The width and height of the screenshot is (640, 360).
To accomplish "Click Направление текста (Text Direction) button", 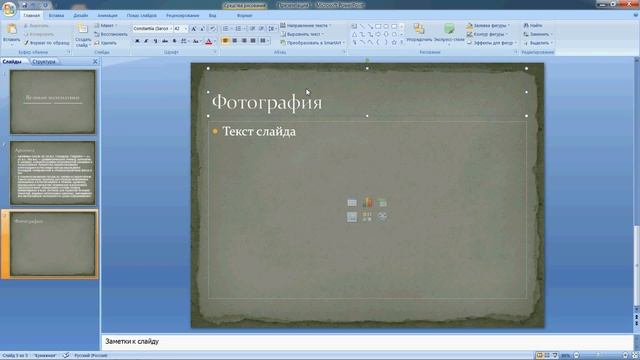I will (306, 26).
